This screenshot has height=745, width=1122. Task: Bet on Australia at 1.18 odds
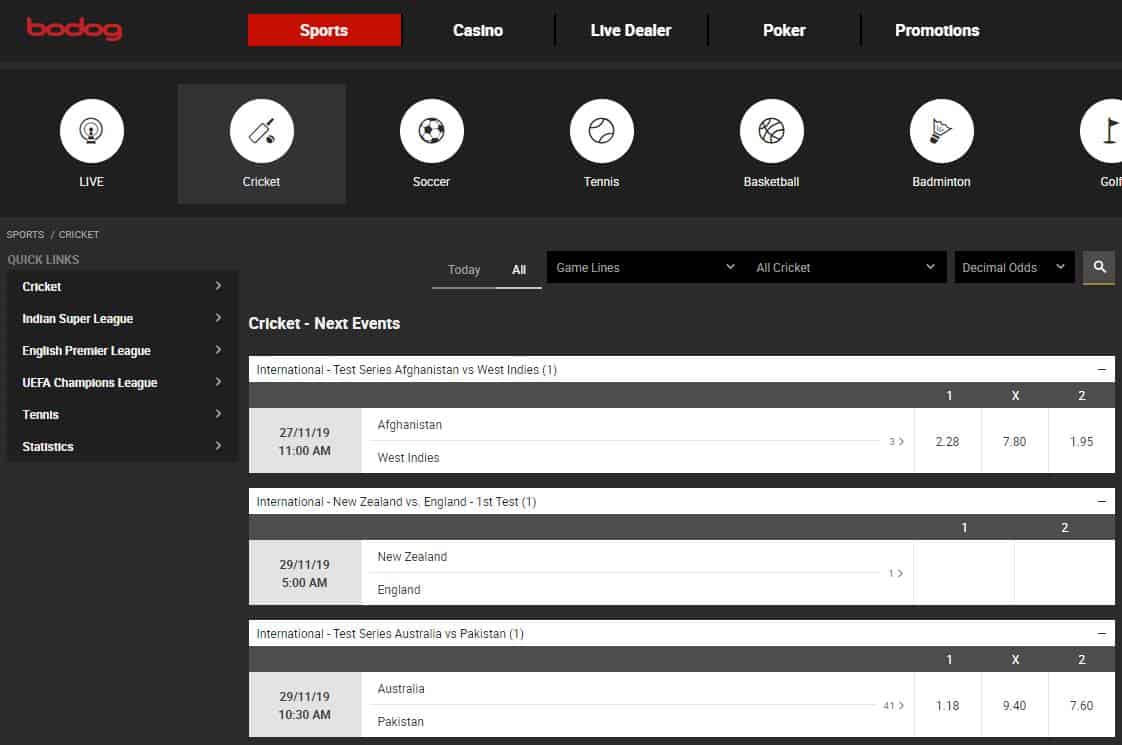pos(947,706)
